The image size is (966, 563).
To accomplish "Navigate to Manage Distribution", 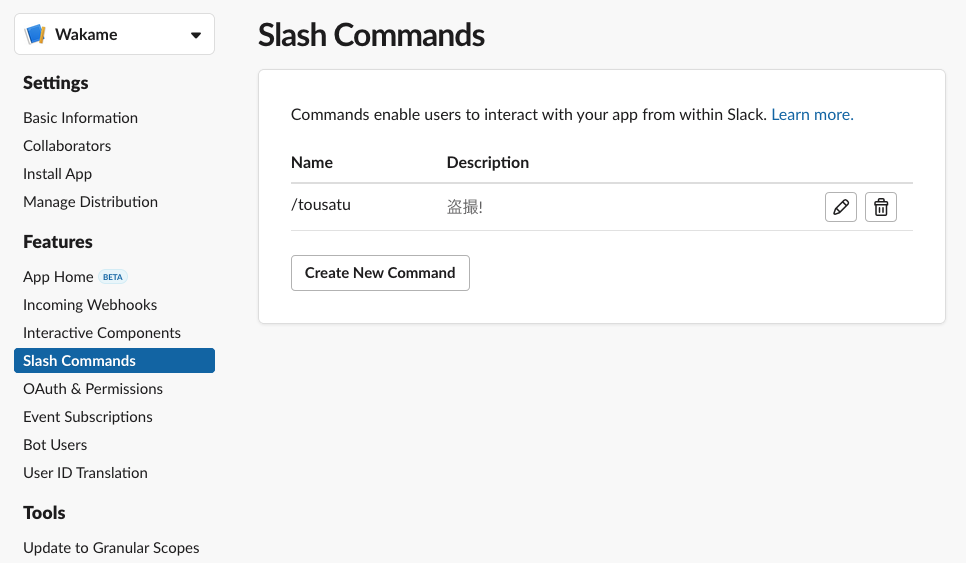I will coord(91,202).
